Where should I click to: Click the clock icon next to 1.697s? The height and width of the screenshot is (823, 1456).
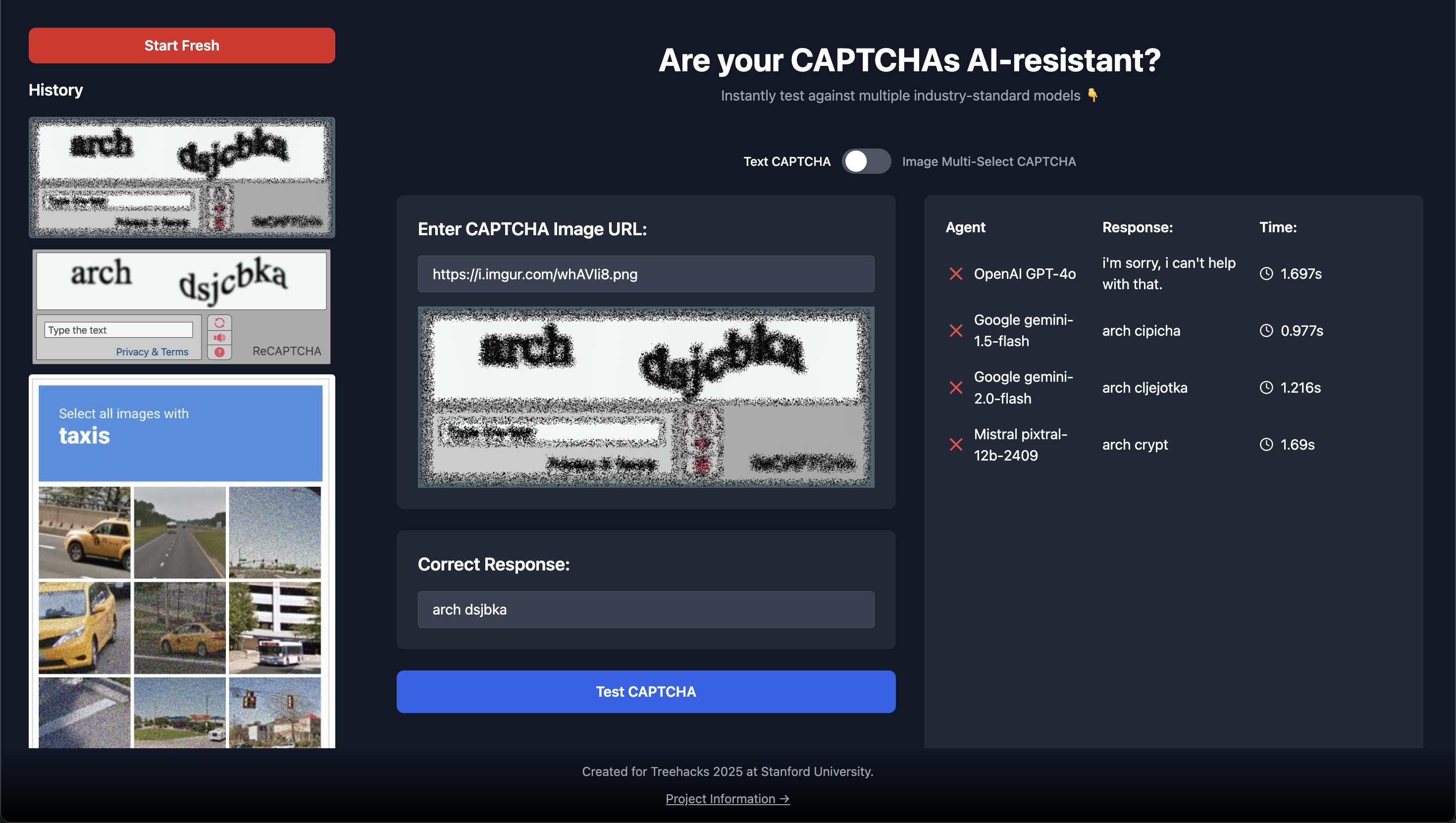[1266, 273]
